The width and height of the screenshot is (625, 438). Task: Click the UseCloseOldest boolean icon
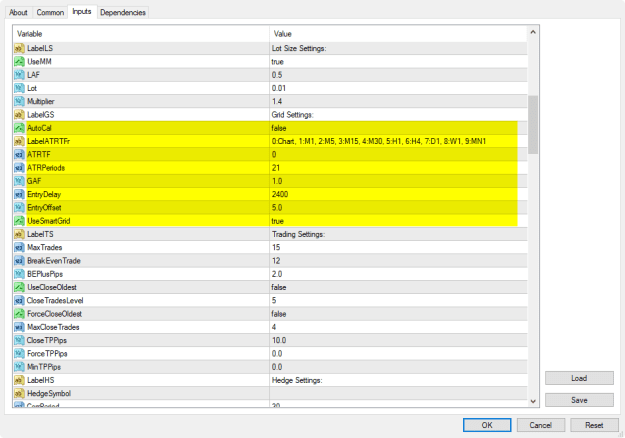[19, 287]
